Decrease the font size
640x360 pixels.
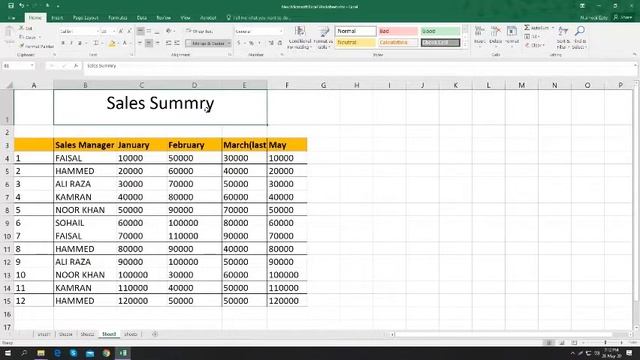(129, 31)
